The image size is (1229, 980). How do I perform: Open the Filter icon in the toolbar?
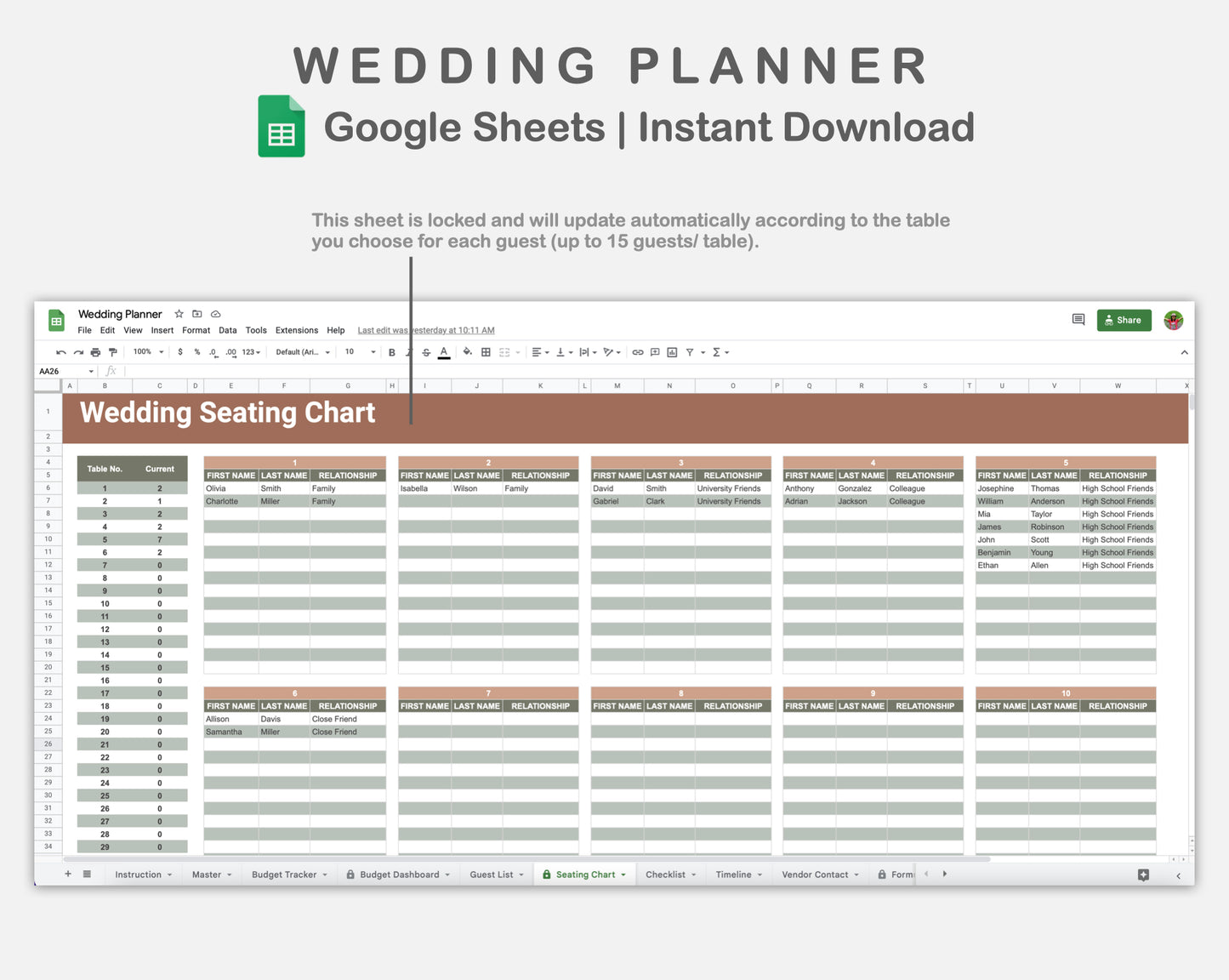[690, 351]
